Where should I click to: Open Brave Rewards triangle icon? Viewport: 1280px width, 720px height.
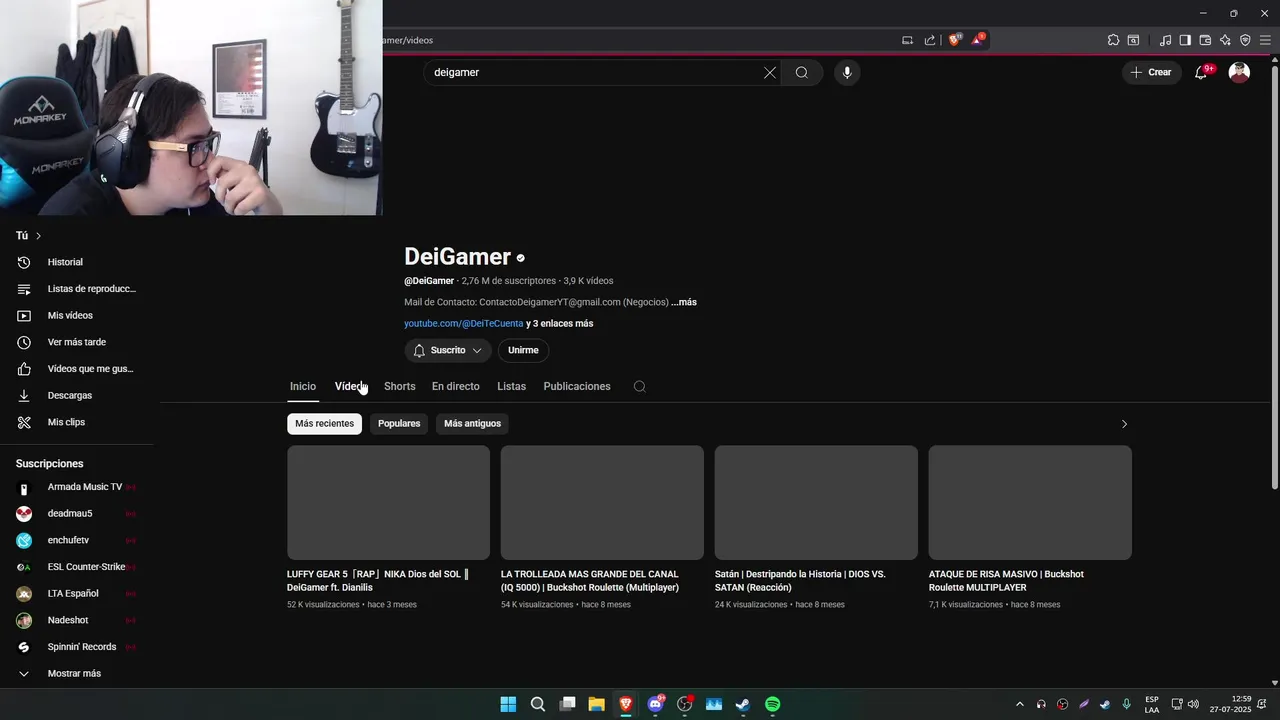point(978,40)
